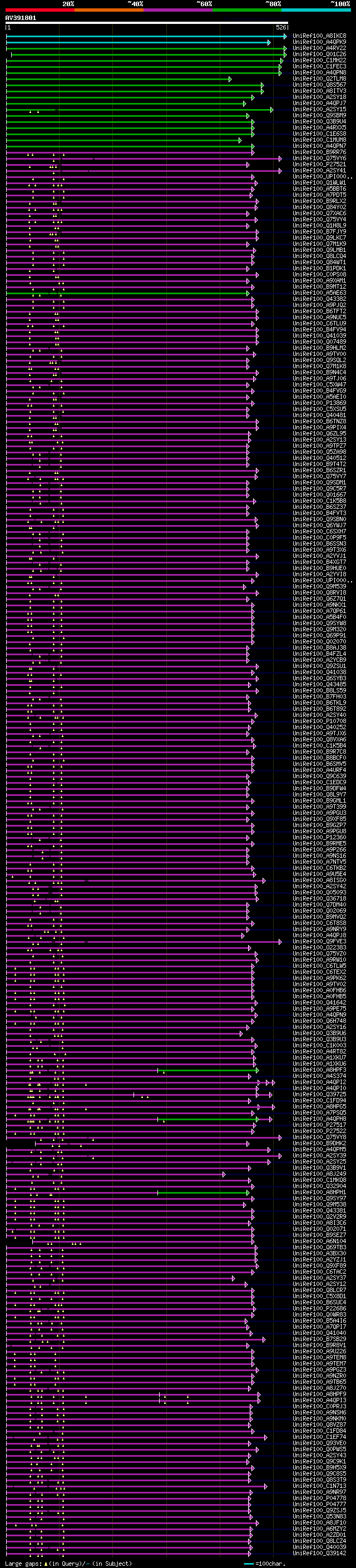356x1568 pixels.
Task: Open hit UniRef100_A4RV22
Action: point(319,48)
